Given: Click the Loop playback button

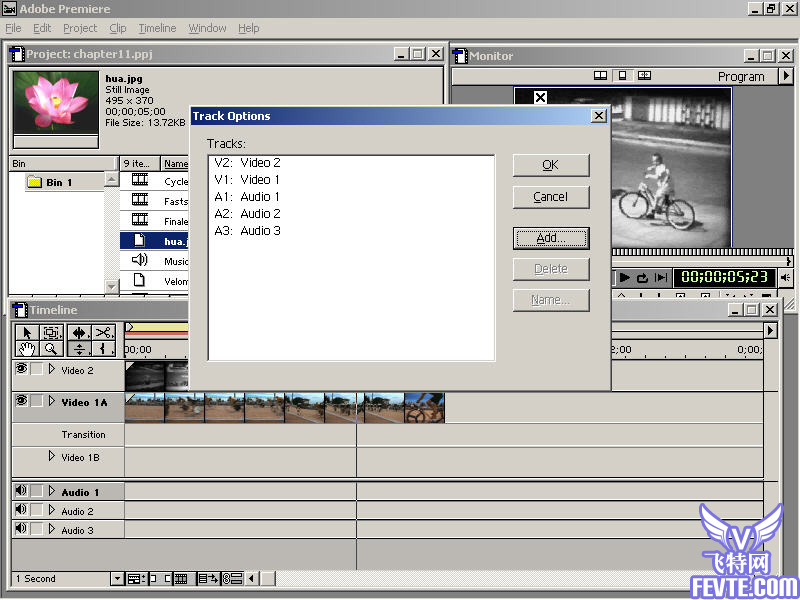Looking at the screenshot, I should [x=642, y=278].
